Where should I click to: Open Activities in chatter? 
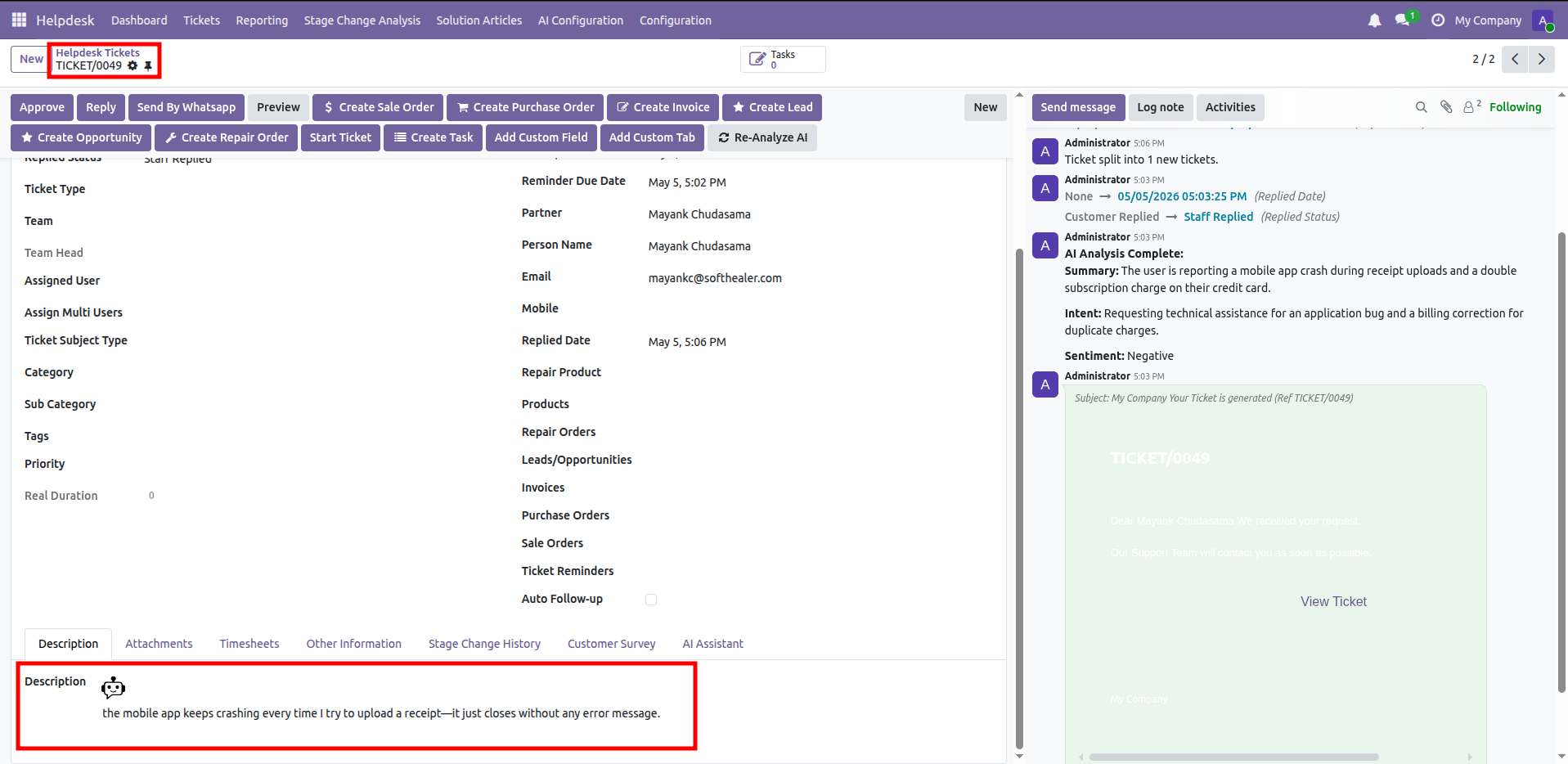click(x=1230, y=107)
